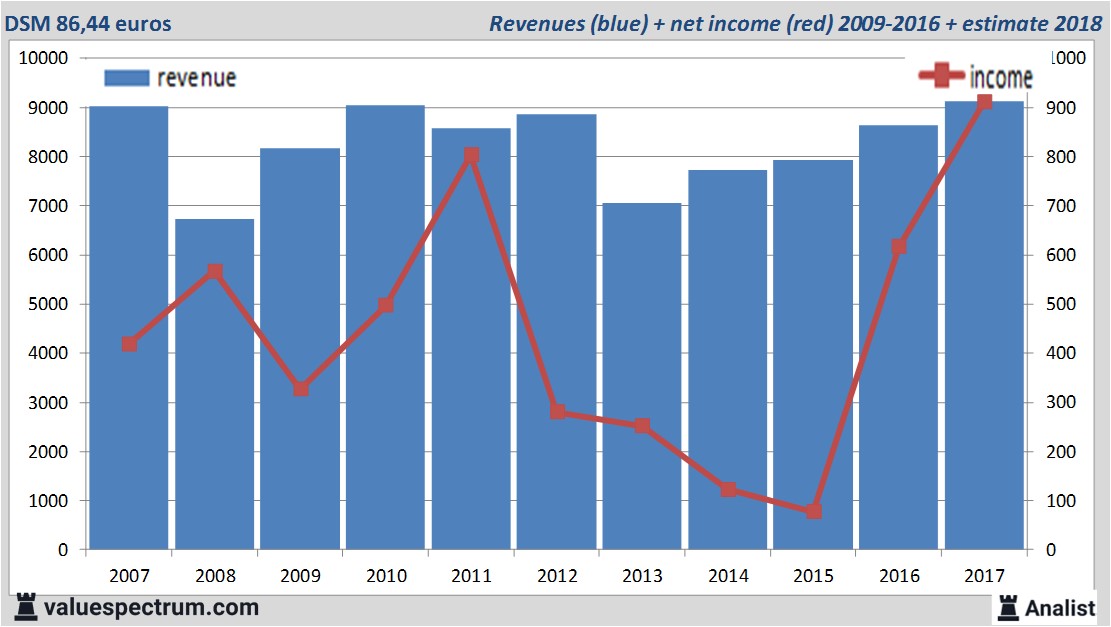
Task: Click the 2011 income peak marker
Action: [x=471, y=155]
